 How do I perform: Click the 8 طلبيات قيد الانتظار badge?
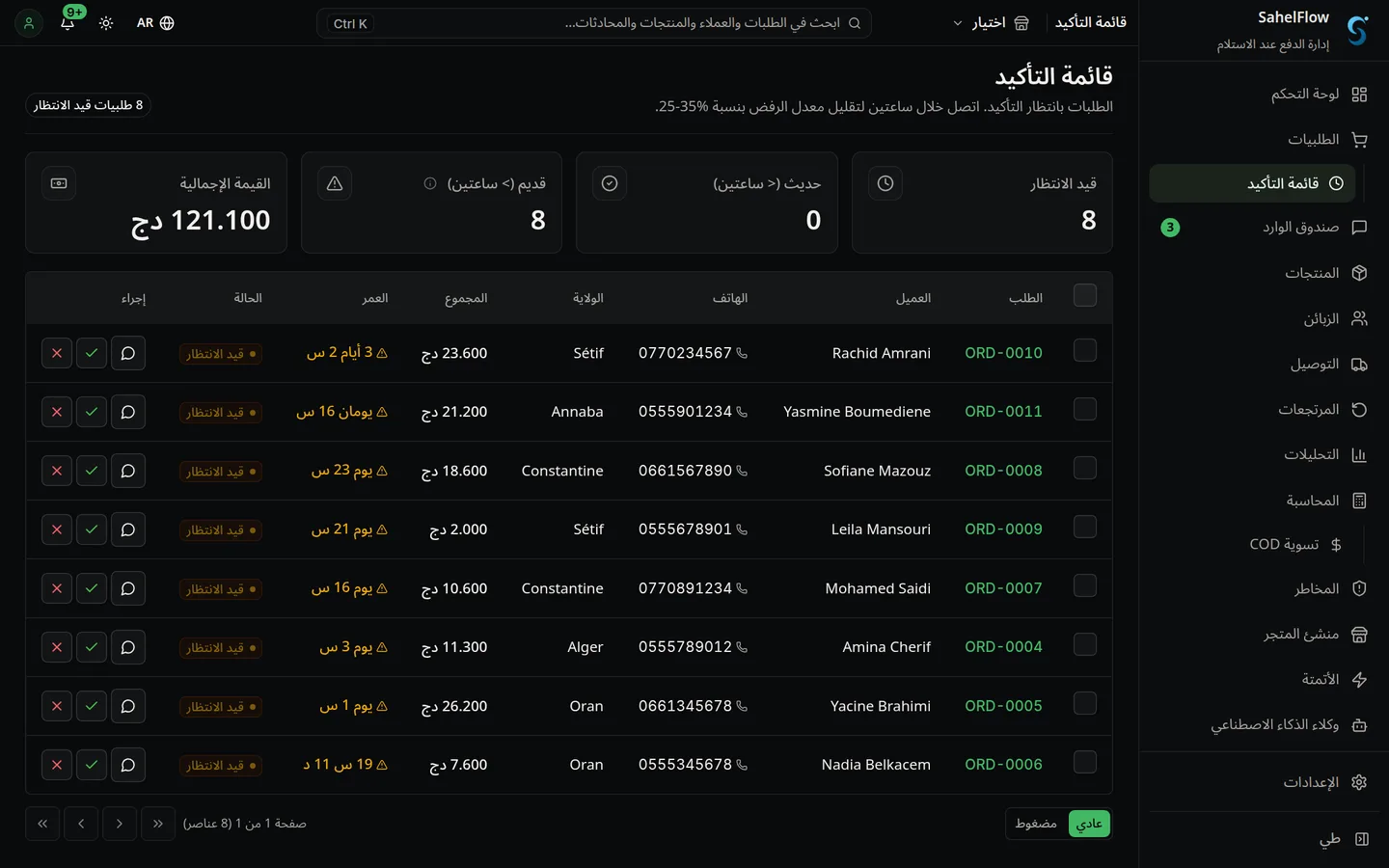click(x=89, y=105)
